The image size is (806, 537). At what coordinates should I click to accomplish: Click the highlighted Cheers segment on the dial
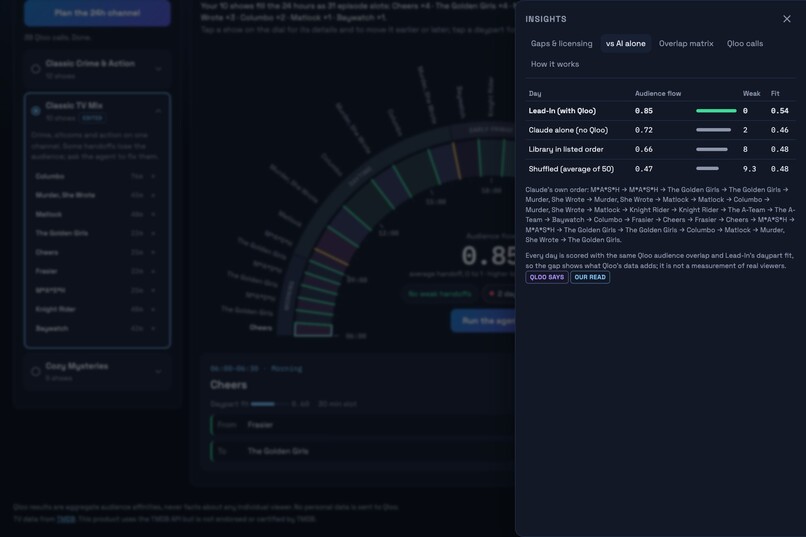[x=313, y=329]
